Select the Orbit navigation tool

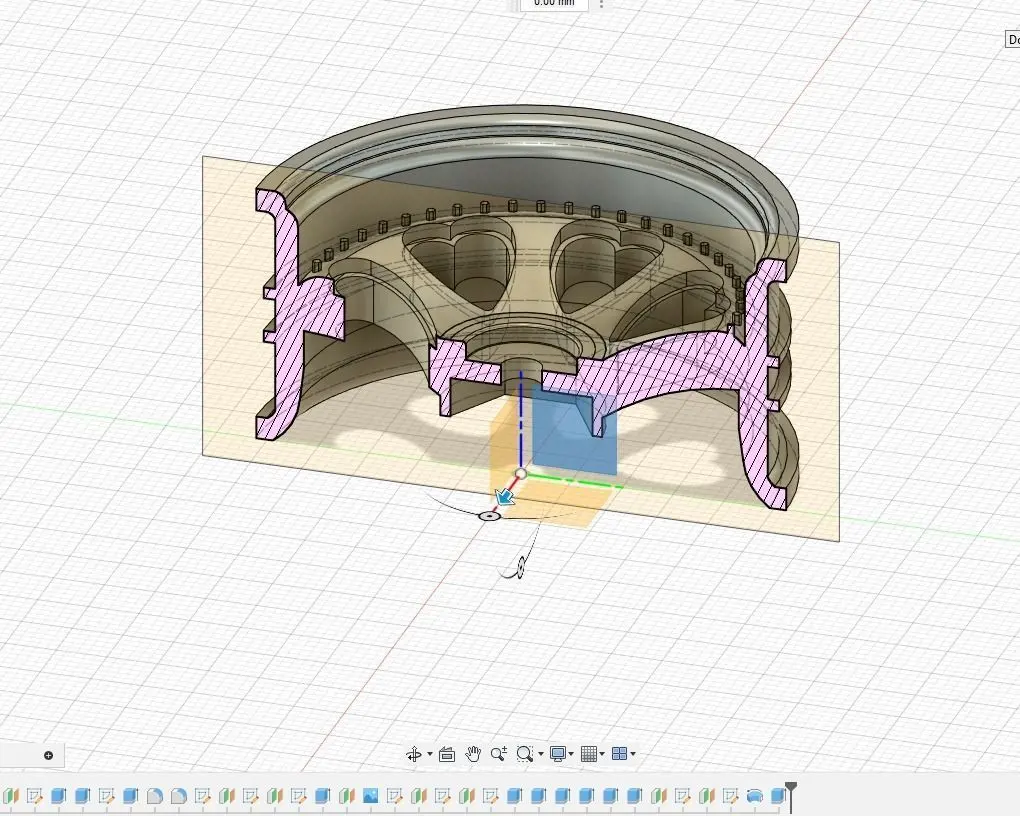[413, 754]
